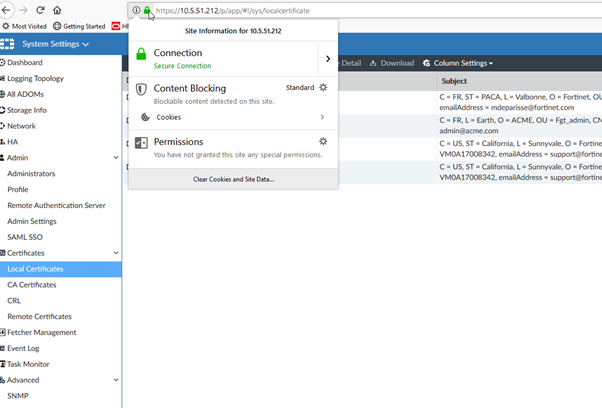602x408 pixels.
Task: Click the browser back arrow button
Action: click(6, 10)
